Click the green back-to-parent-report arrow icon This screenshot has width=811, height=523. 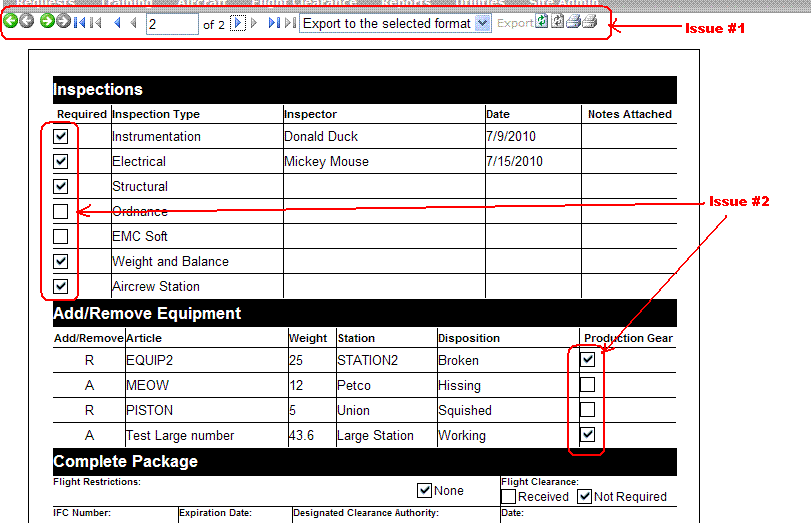click(x=10, y=22)
